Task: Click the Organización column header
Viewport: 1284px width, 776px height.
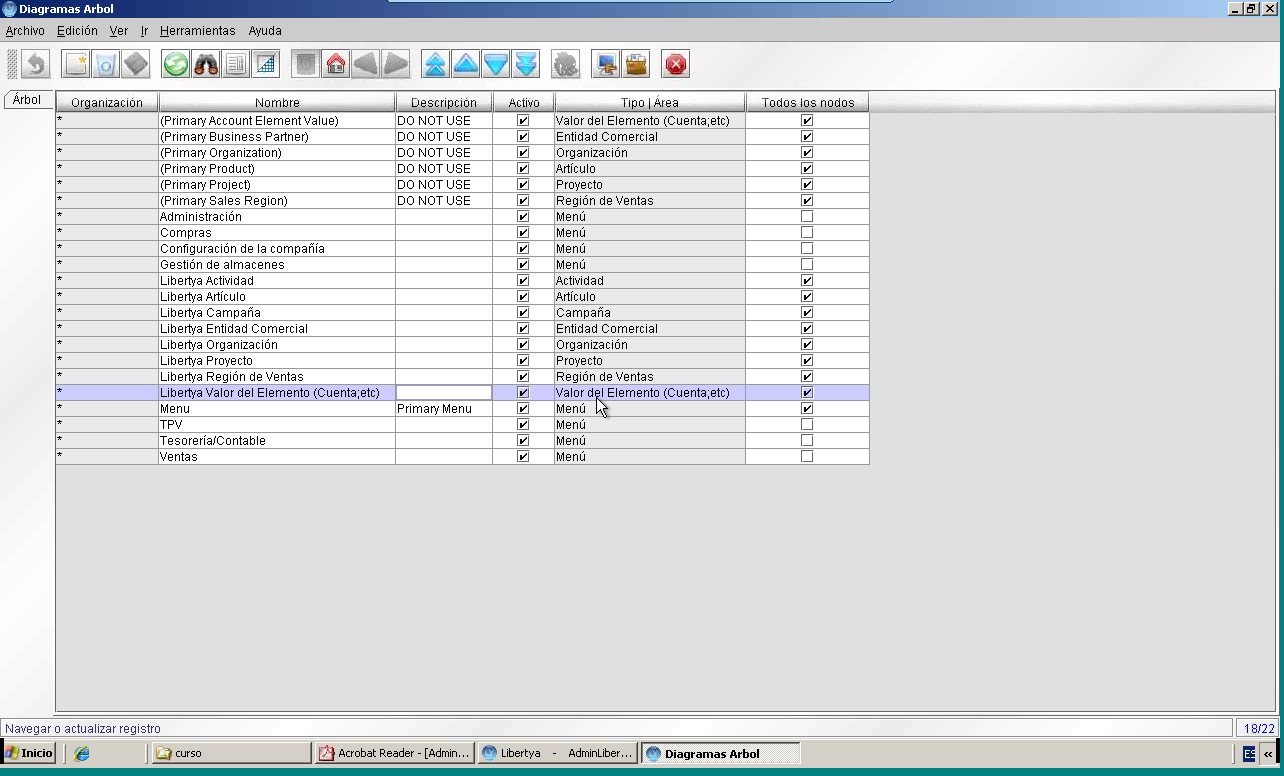Action: point(107,102)
